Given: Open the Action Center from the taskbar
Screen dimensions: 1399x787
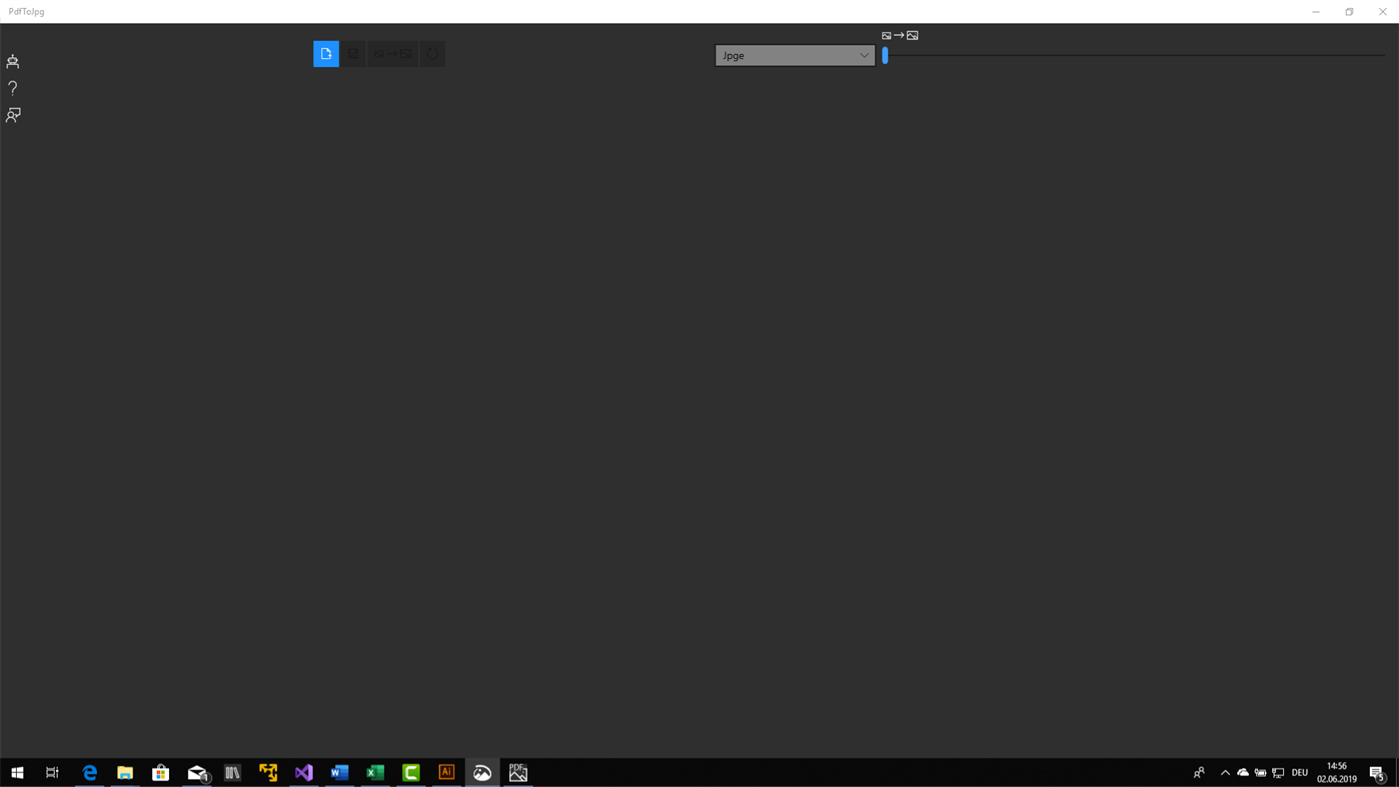Looking at the screenshot, I should pos(1377,771).
